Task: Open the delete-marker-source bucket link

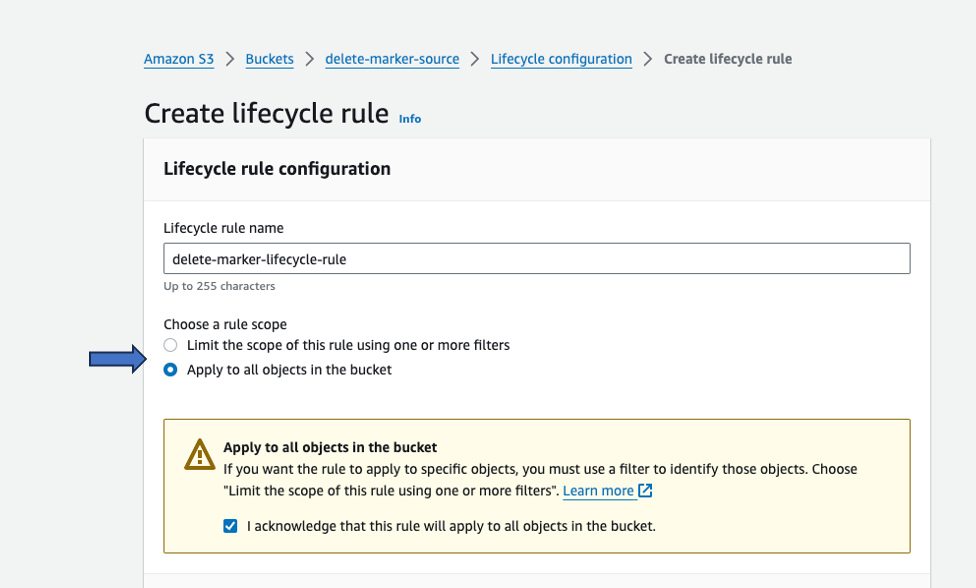Action: [392, 59]
